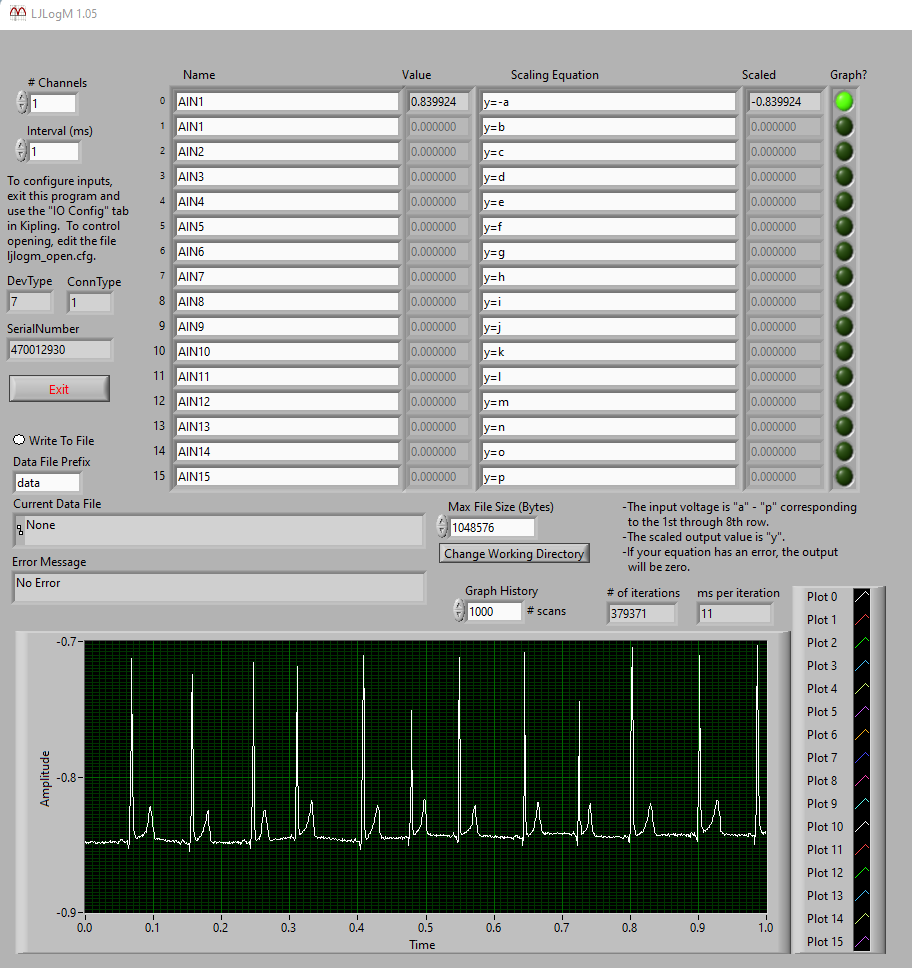Viewport: 912px width, 968px height.
Task: Click the Data File Prefix text field
Action: point(46,482)
